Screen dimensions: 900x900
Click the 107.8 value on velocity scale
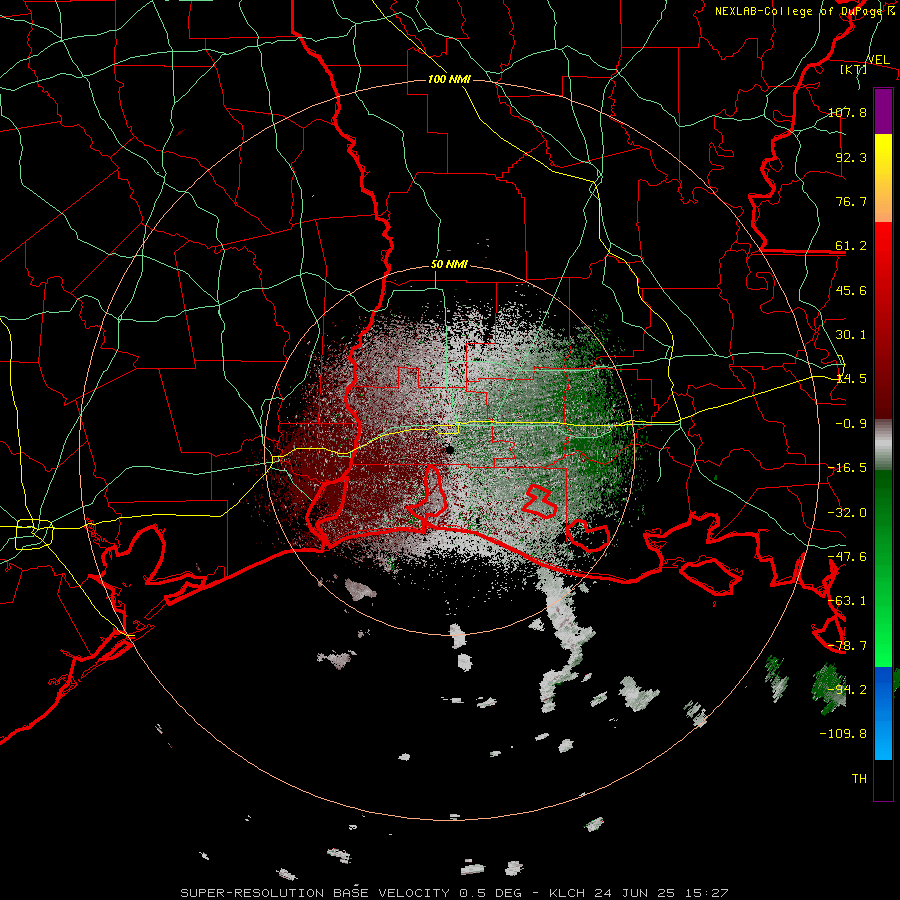[x=847, y=112]
